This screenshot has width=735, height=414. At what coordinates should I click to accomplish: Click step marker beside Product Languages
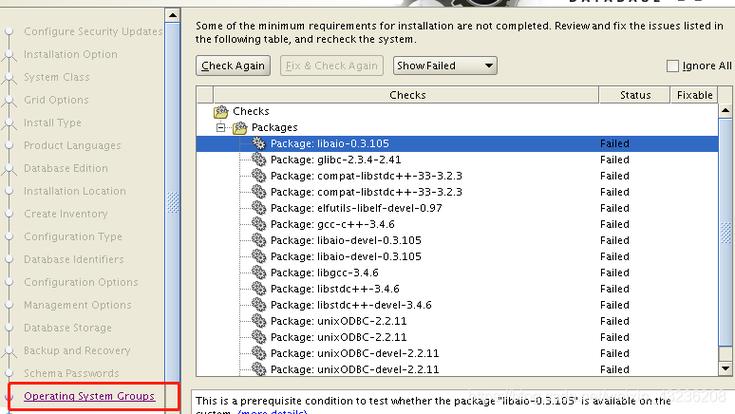pos(9,145)
